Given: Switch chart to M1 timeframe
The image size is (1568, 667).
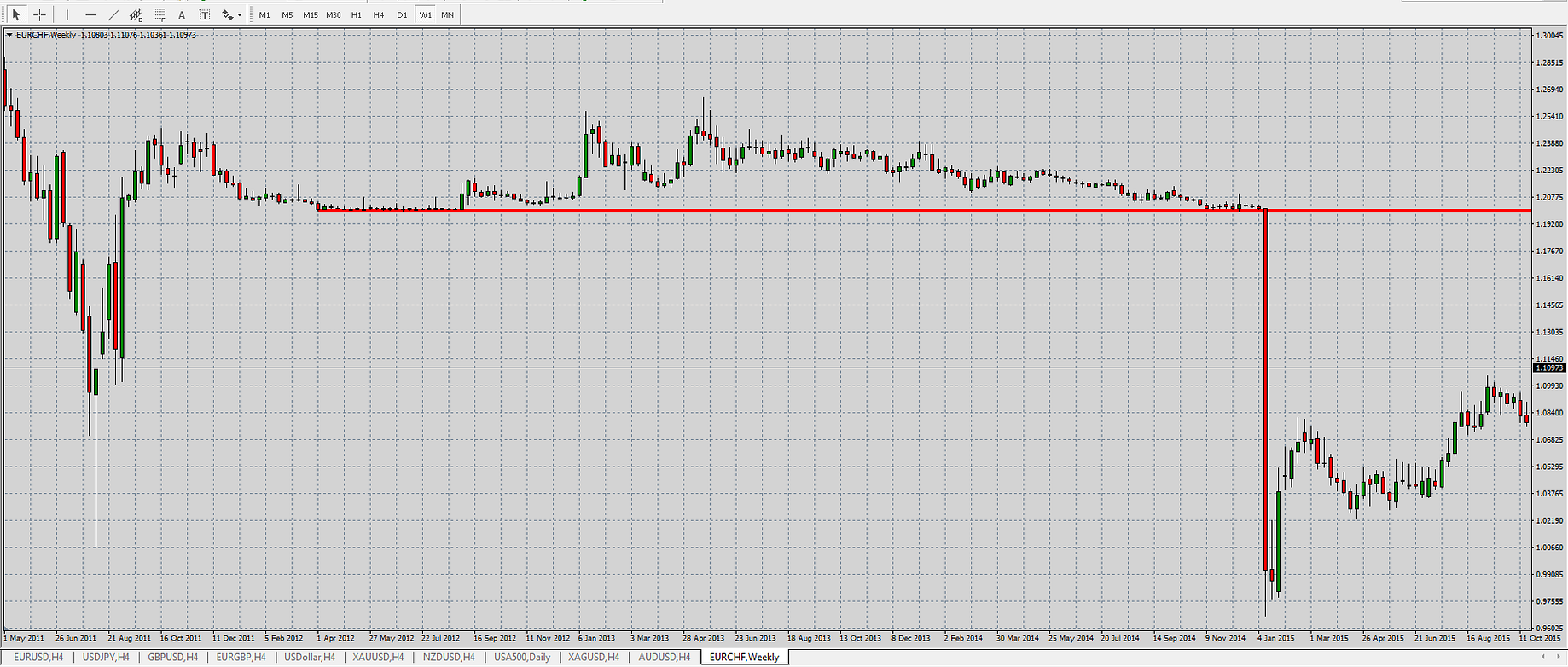Looking at the screenshot, I should [264, 14].
